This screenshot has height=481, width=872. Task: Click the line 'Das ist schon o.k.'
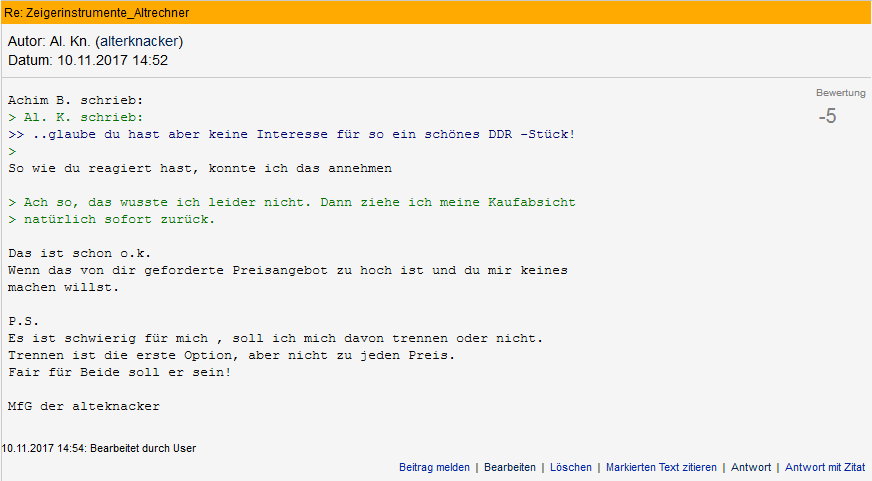80,254
